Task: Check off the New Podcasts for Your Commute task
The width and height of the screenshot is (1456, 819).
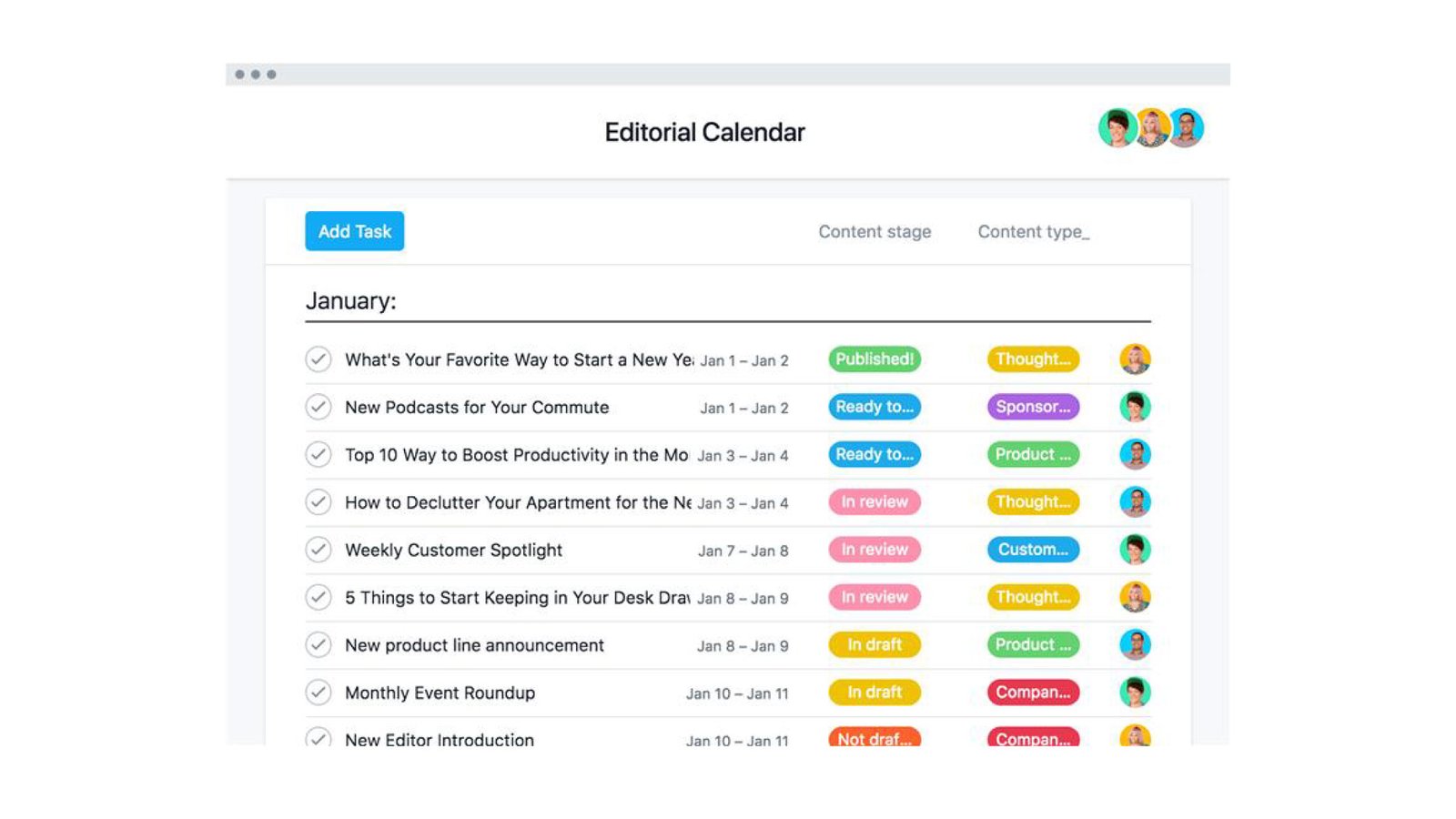Action: coord(318,407)
